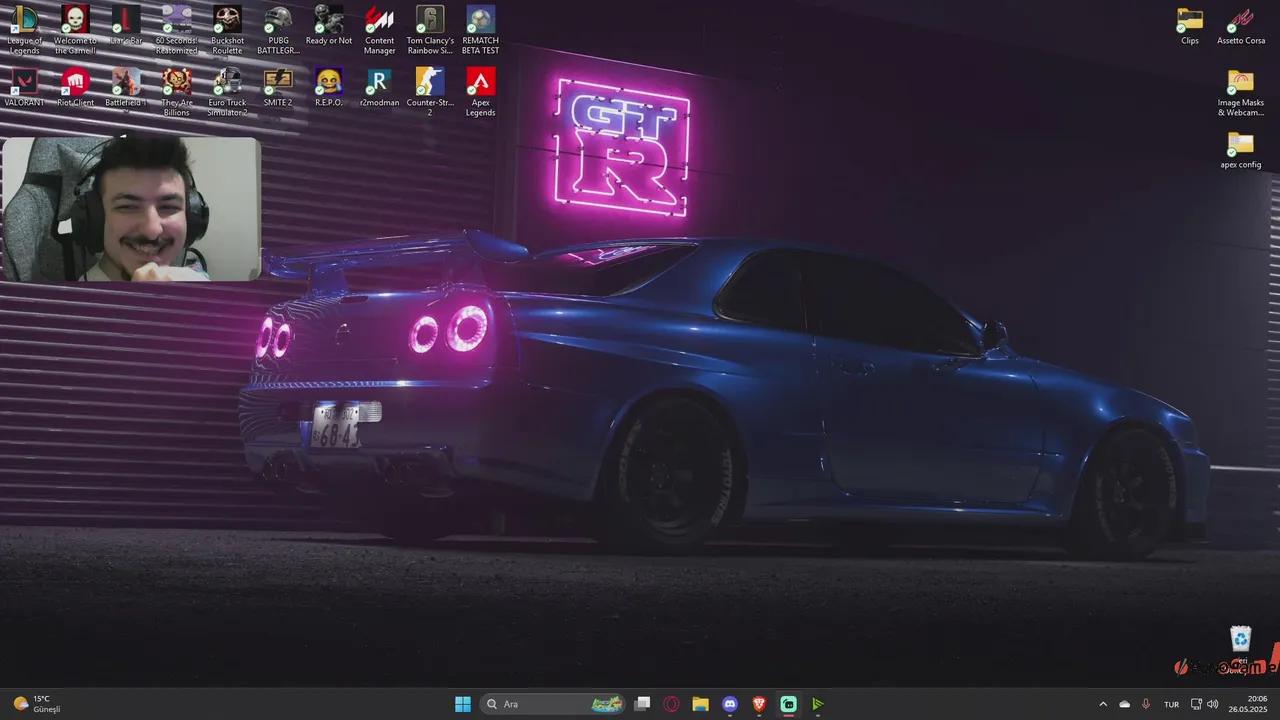Click the green arrow app in taskbar
This screenshot has width=1280, height=720.
pos(817,704)
